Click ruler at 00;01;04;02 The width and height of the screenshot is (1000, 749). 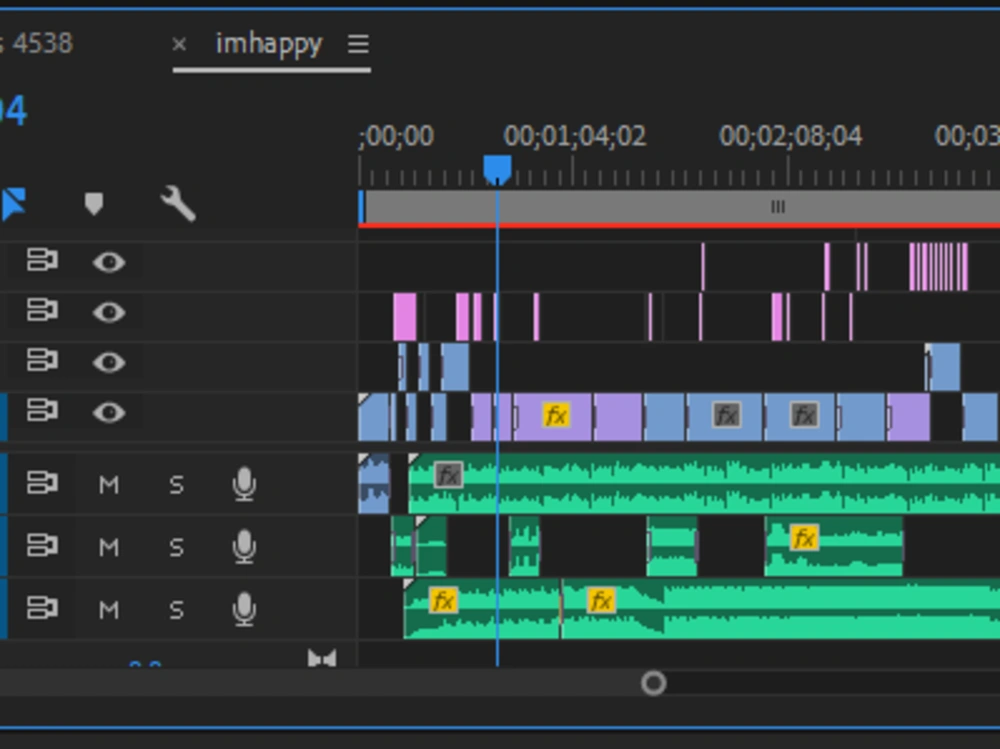click(x=575, y=136)
